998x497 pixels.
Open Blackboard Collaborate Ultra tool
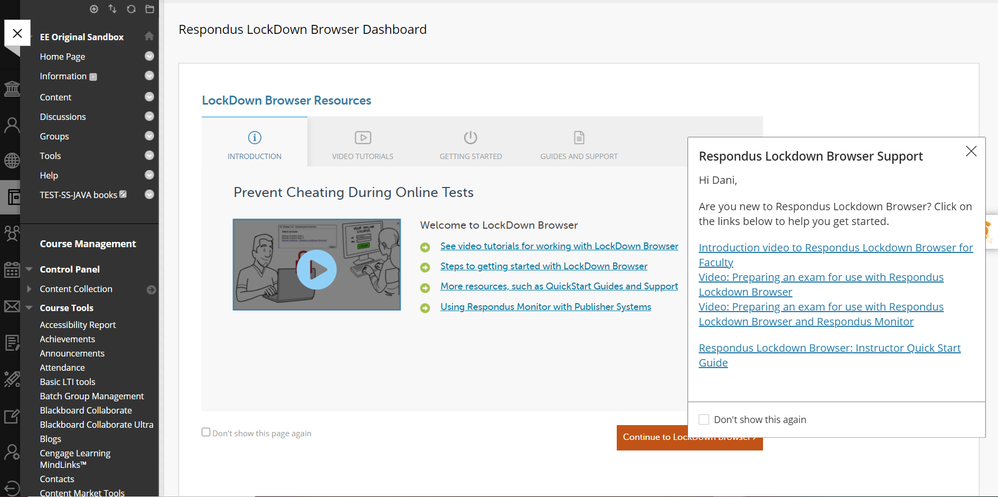click(x=96, y=424)
